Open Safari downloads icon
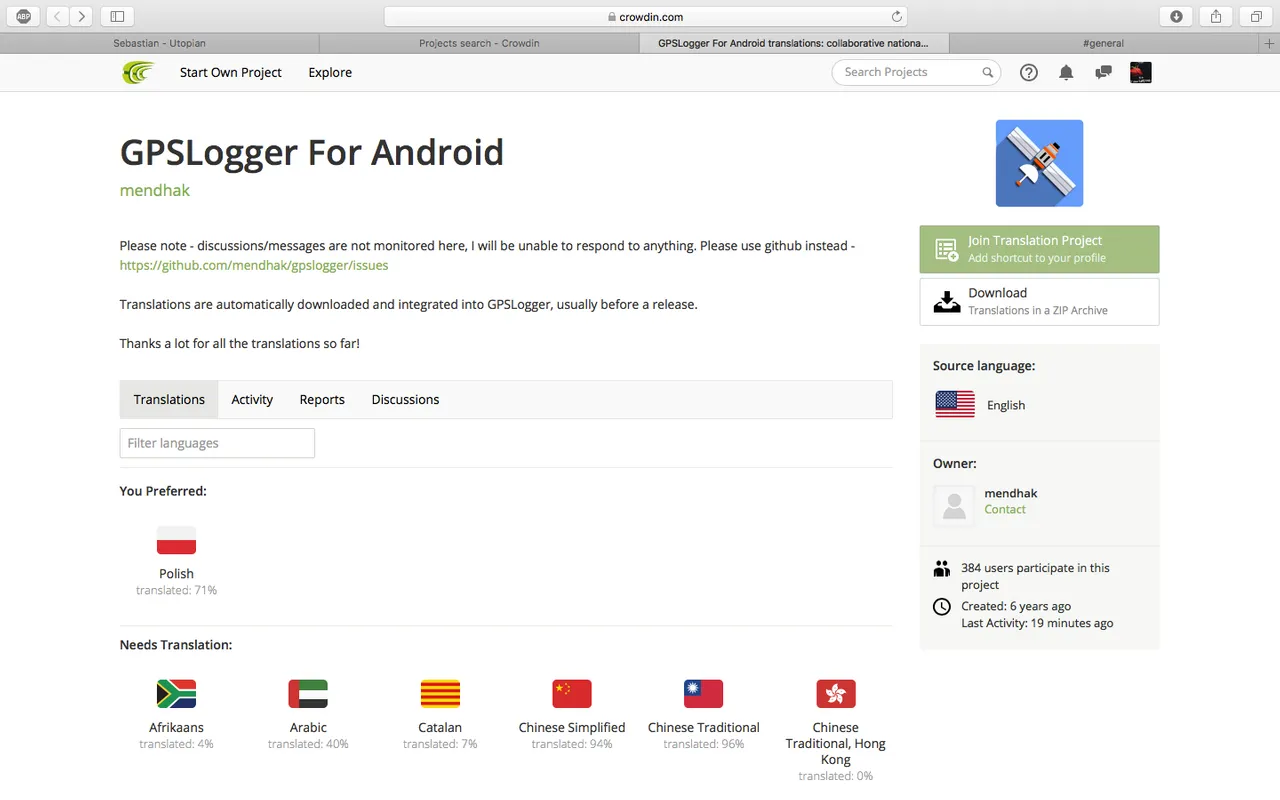1280x800 pixels. click(1176, 16)
